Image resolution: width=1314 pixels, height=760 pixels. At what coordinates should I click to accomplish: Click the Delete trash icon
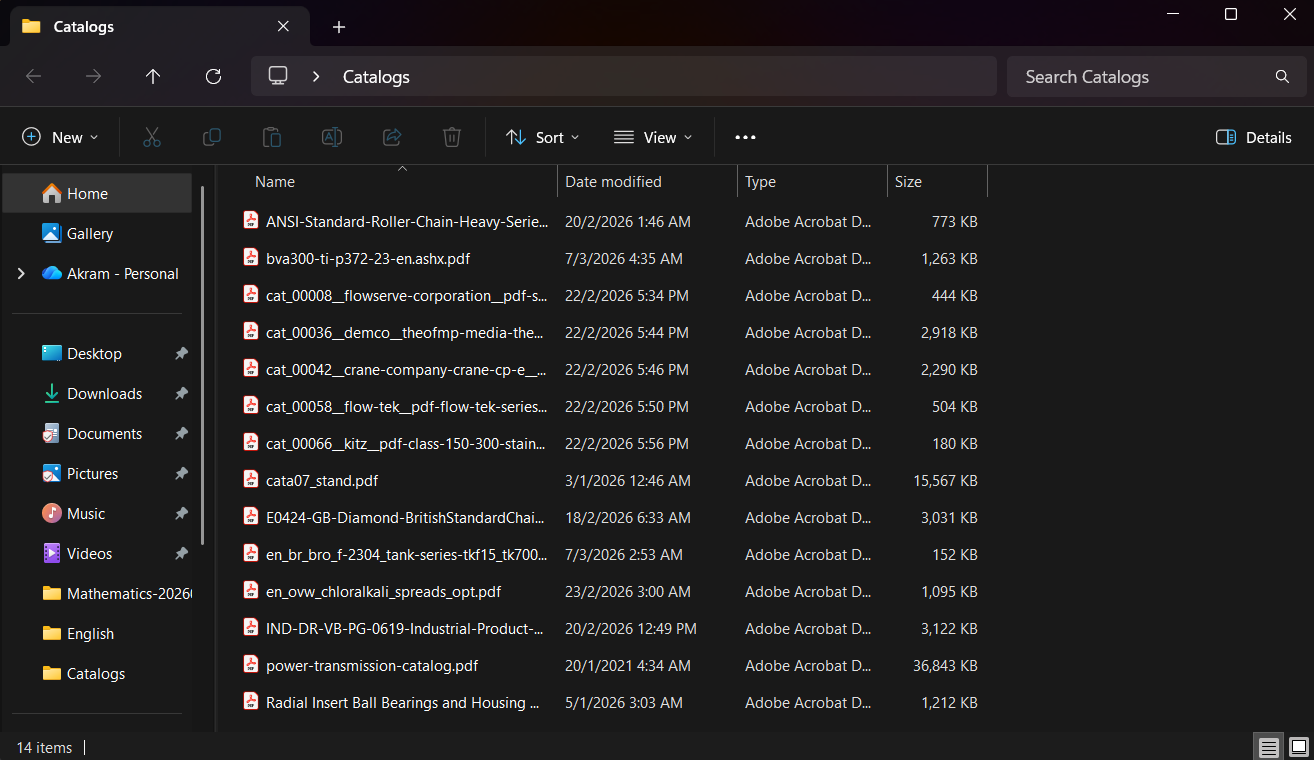point(452,137)
